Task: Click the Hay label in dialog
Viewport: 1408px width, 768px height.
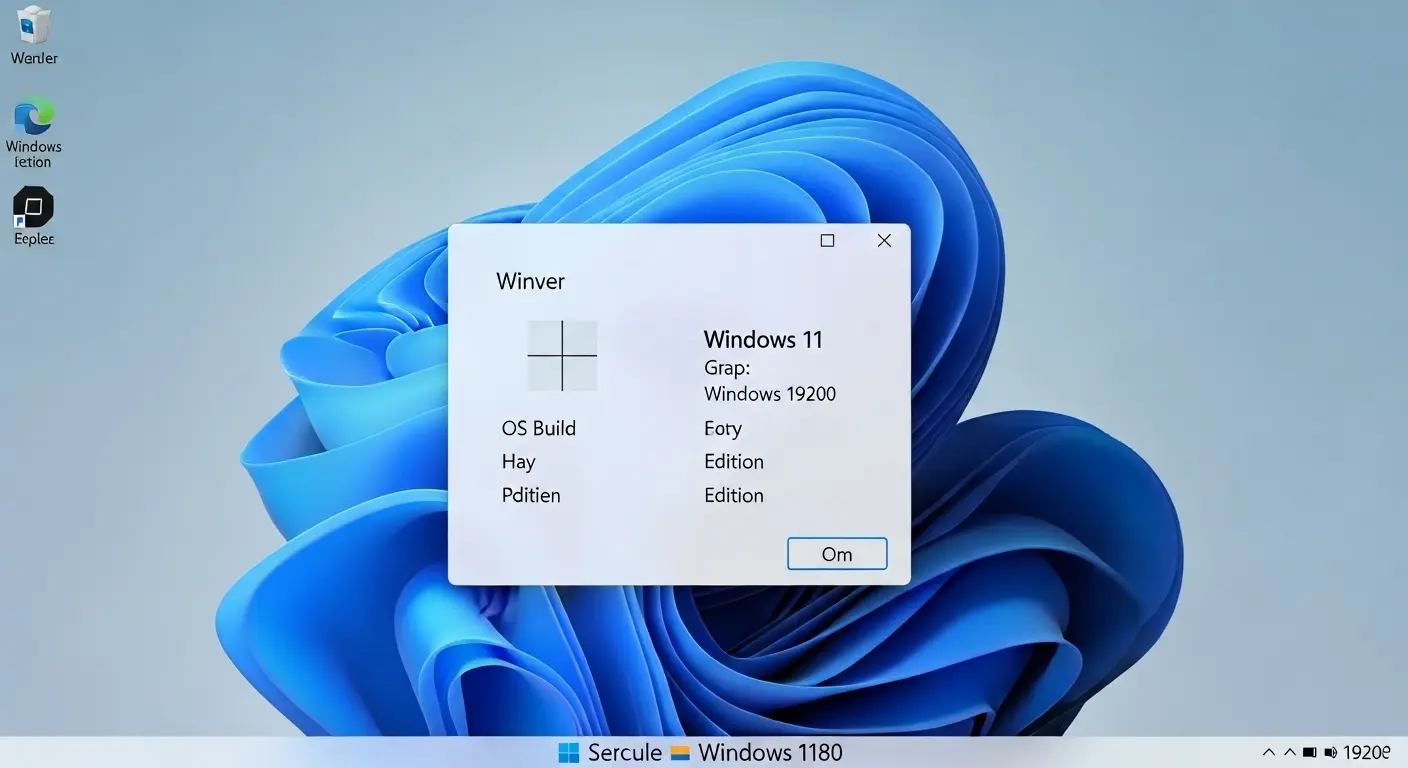Action: click(x=519, y=462)
